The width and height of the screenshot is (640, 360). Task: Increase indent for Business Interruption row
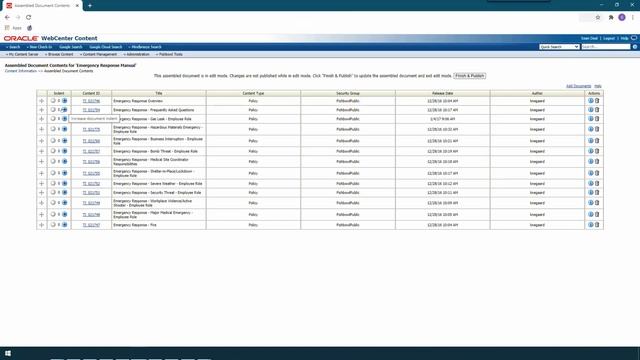(64, 141)
